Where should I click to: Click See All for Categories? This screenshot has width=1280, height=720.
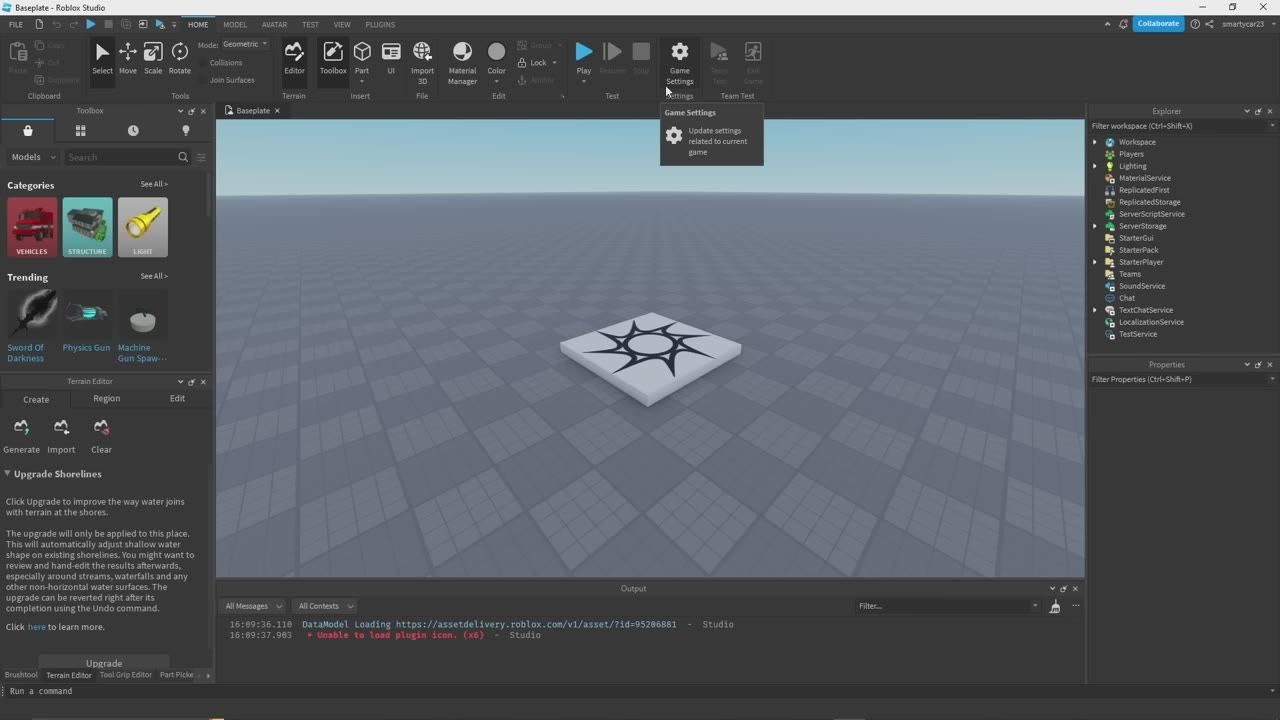click(x=154, y=184)
